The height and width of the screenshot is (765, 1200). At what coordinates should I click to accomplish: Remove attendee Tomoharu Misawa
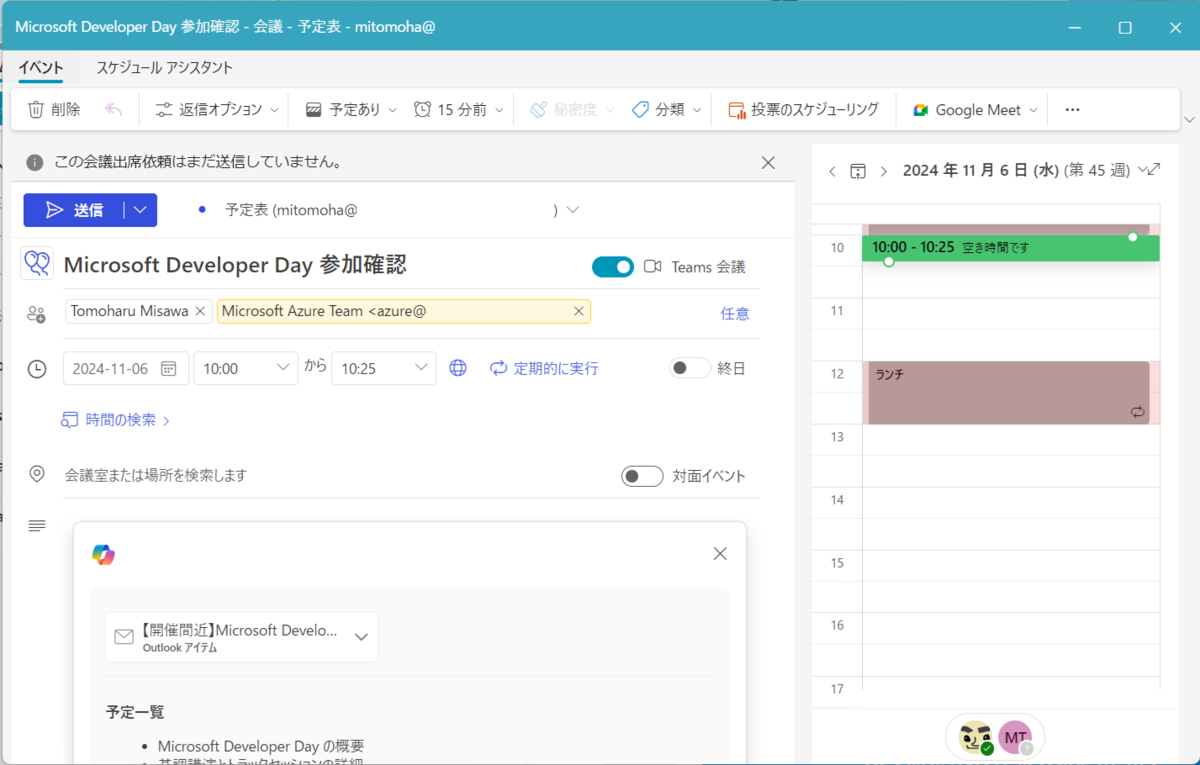pyautogui.click(x=200, y=311)
